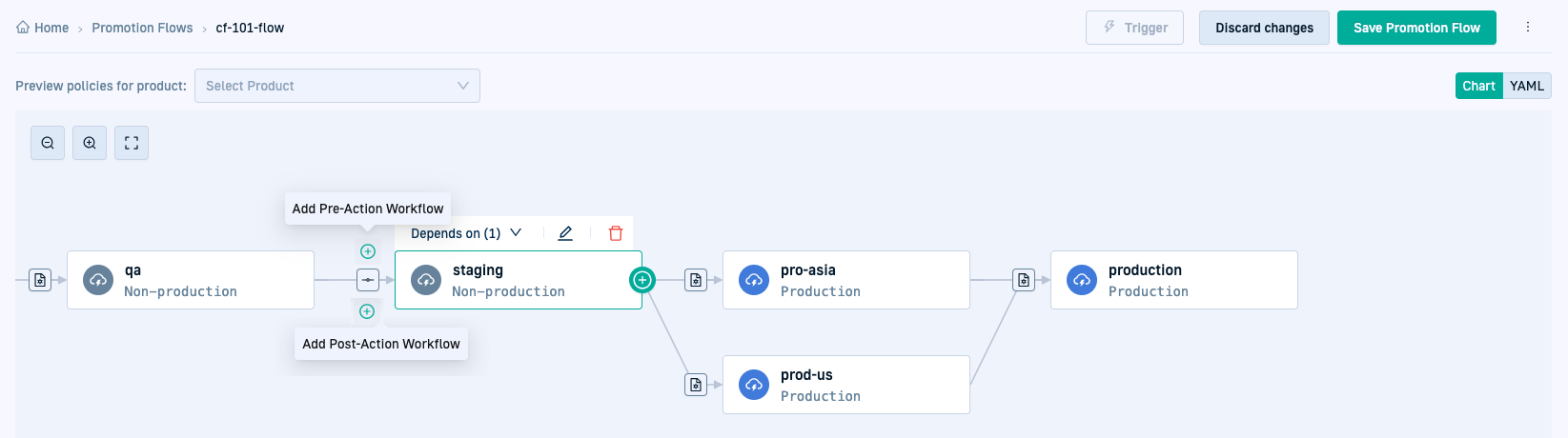Click the zoom out magnifier icon
The image size is (1568, 438).
pyautogui.click(x=48, y=143)
